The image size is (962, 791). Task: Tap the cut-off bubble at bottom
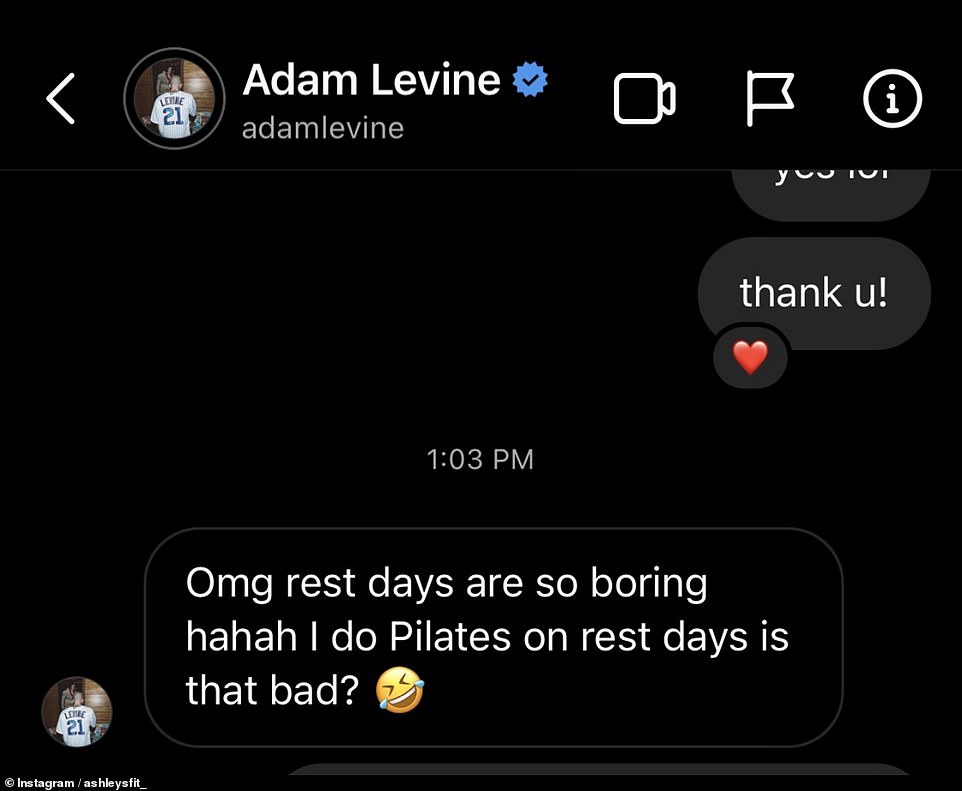click(x=598, y=769)
